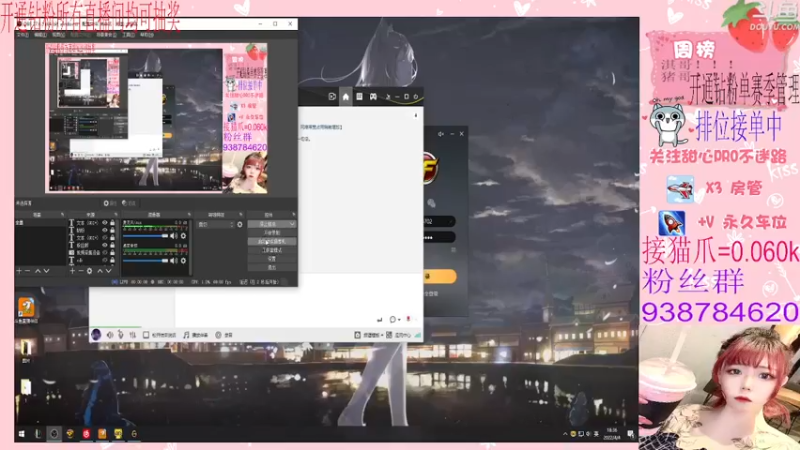
Task: Enable Studio Mode in OBS controls
Action: 271,250
